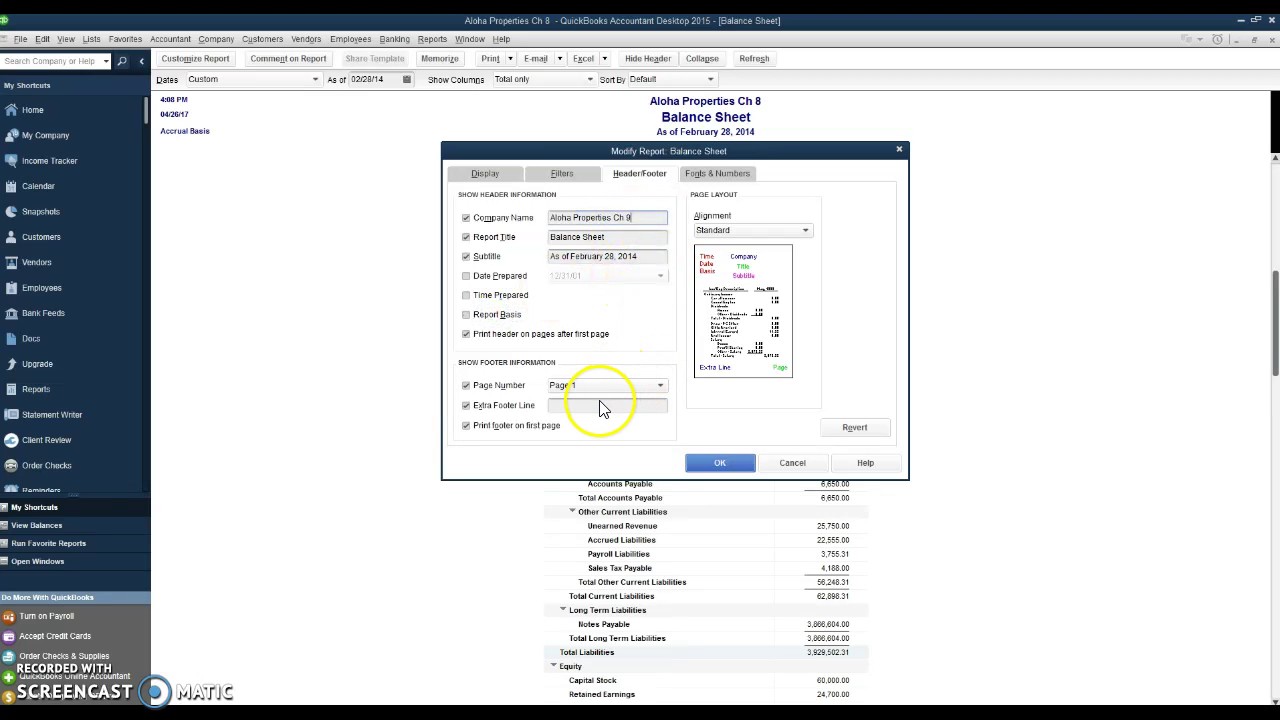1280x720 pixels.
Task: Enable the Date Prepared checkbox
Action: click(x=466, y=276)
